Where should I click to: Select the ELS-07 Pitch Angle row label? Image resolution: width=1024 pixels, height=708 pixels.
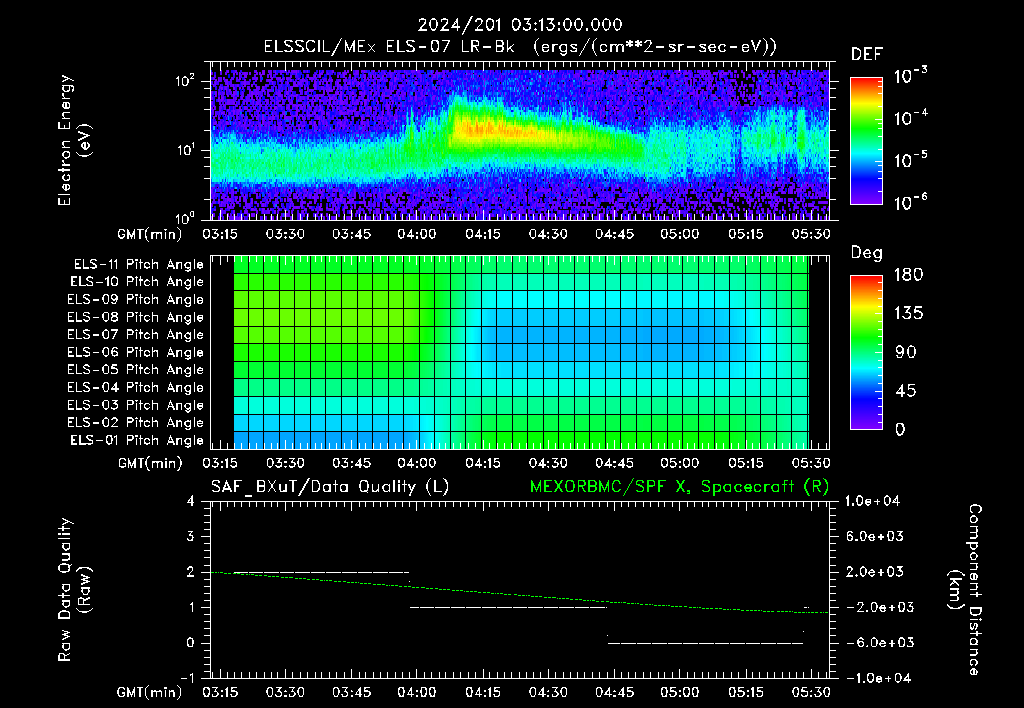[x=135, y=334]
